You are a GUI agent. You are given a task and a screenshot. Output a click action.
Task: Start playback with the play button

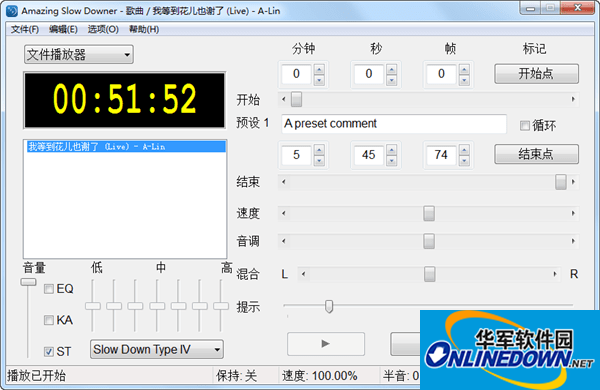[x=326, y=344]
